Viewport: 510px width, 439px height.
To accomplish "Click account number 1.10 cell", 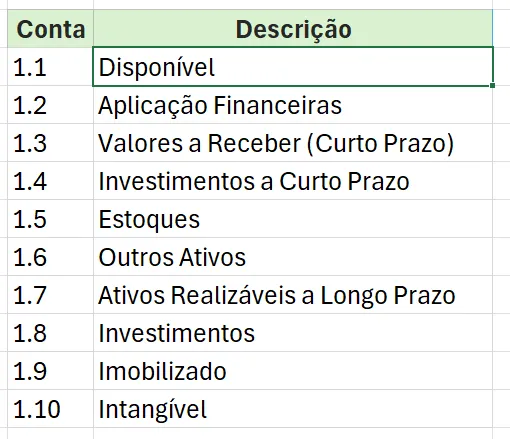I will 50,409.
